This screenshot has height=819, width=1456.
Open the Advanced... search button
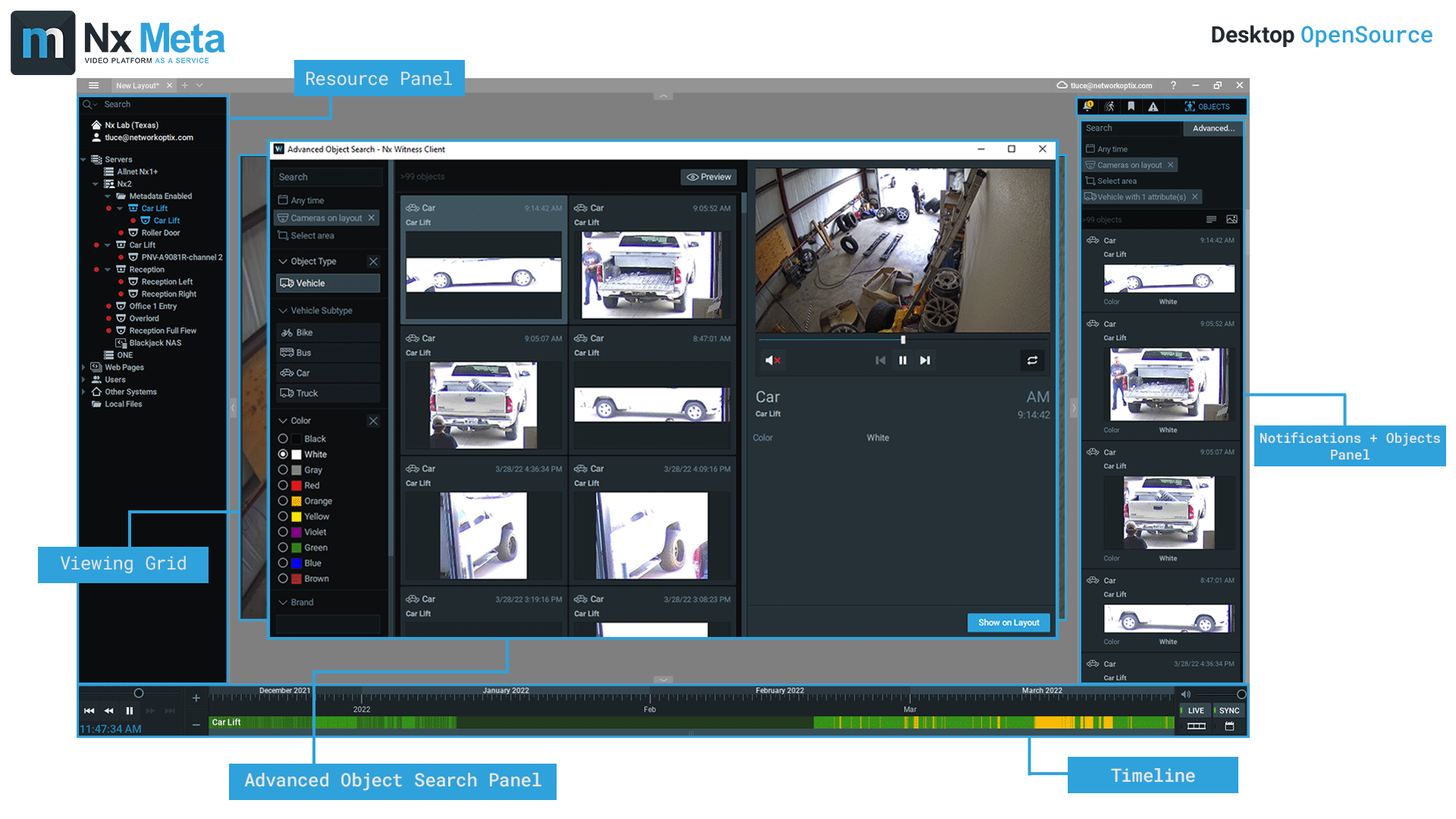click(1213, 128)
